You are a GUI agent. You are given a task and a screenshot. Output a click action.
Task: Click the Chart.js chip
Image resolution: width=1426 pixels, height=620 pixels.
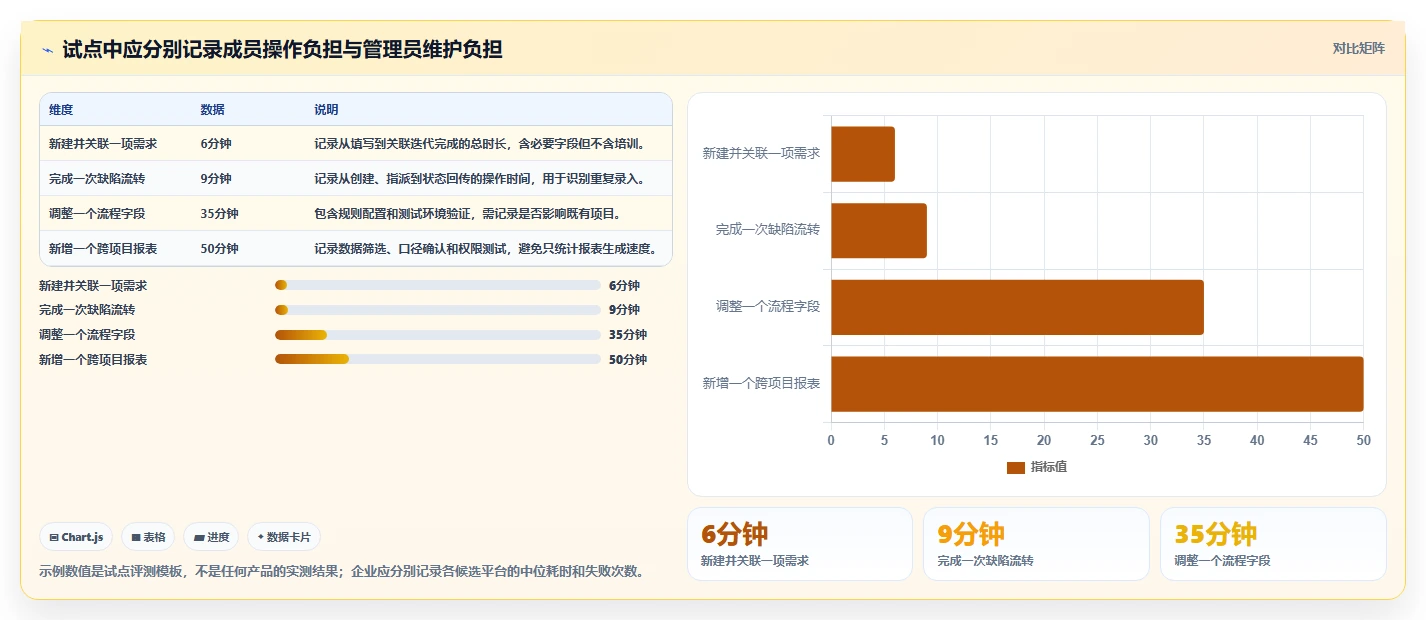(x=76, y=537)
